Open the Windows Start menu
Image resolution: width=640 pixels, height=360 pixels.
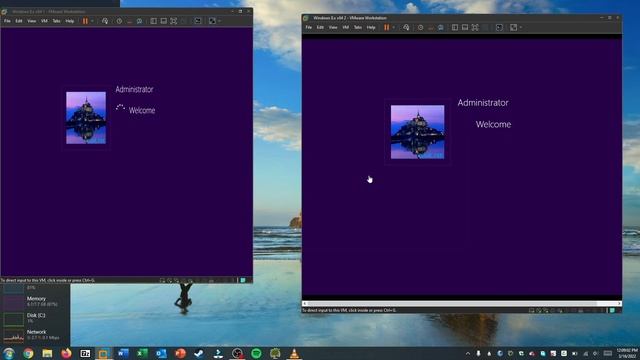(x=9, y=353)
